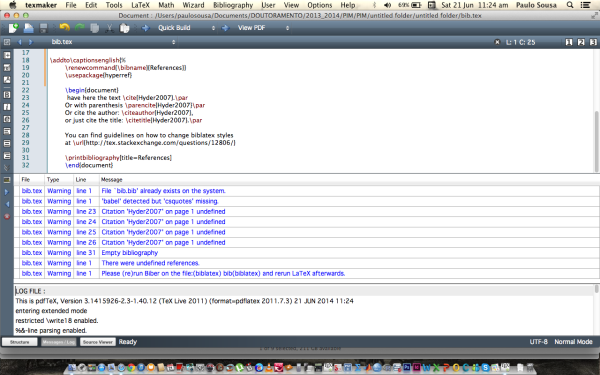Run Quick Build with the blue arrow
600x375 pixels.
pos(145,28)
